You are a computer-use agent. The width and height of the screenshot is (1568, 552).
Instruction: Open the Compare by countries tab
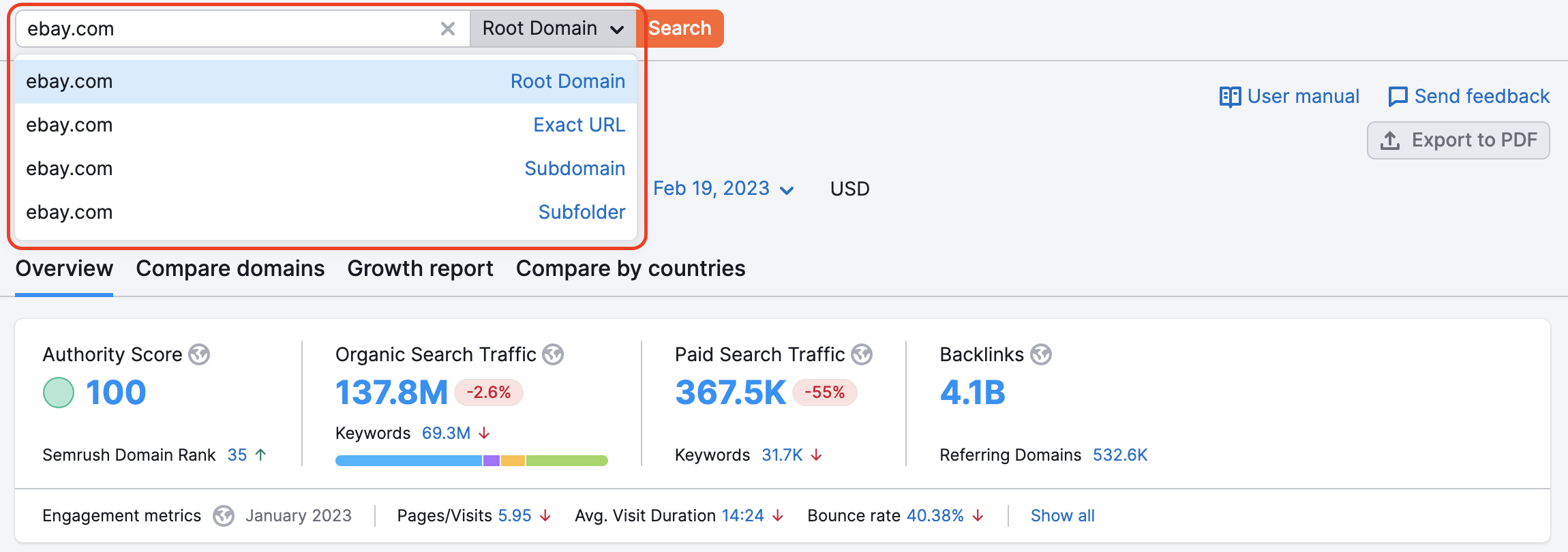631,269
